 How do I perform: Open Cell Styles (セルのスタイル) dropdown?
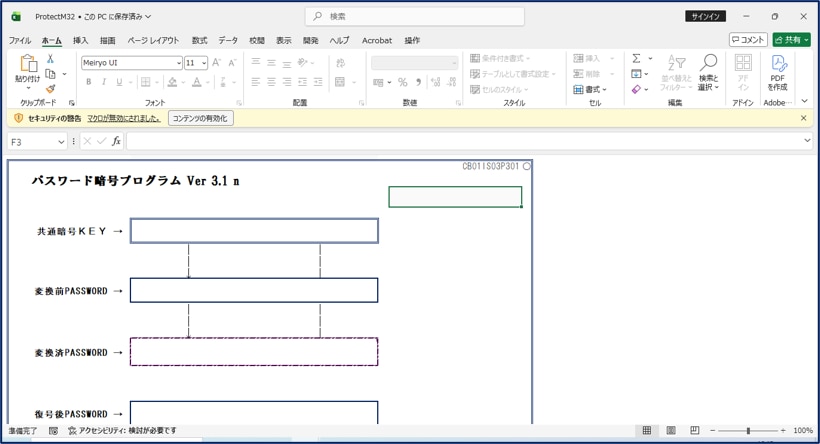(x=499, y=89)
